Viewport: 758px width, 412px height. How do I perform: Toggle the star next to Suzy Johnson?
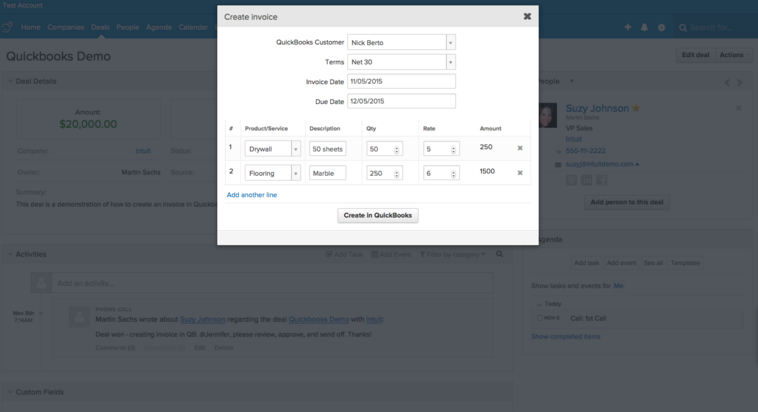pyautogui.click(x=636, y=108)
